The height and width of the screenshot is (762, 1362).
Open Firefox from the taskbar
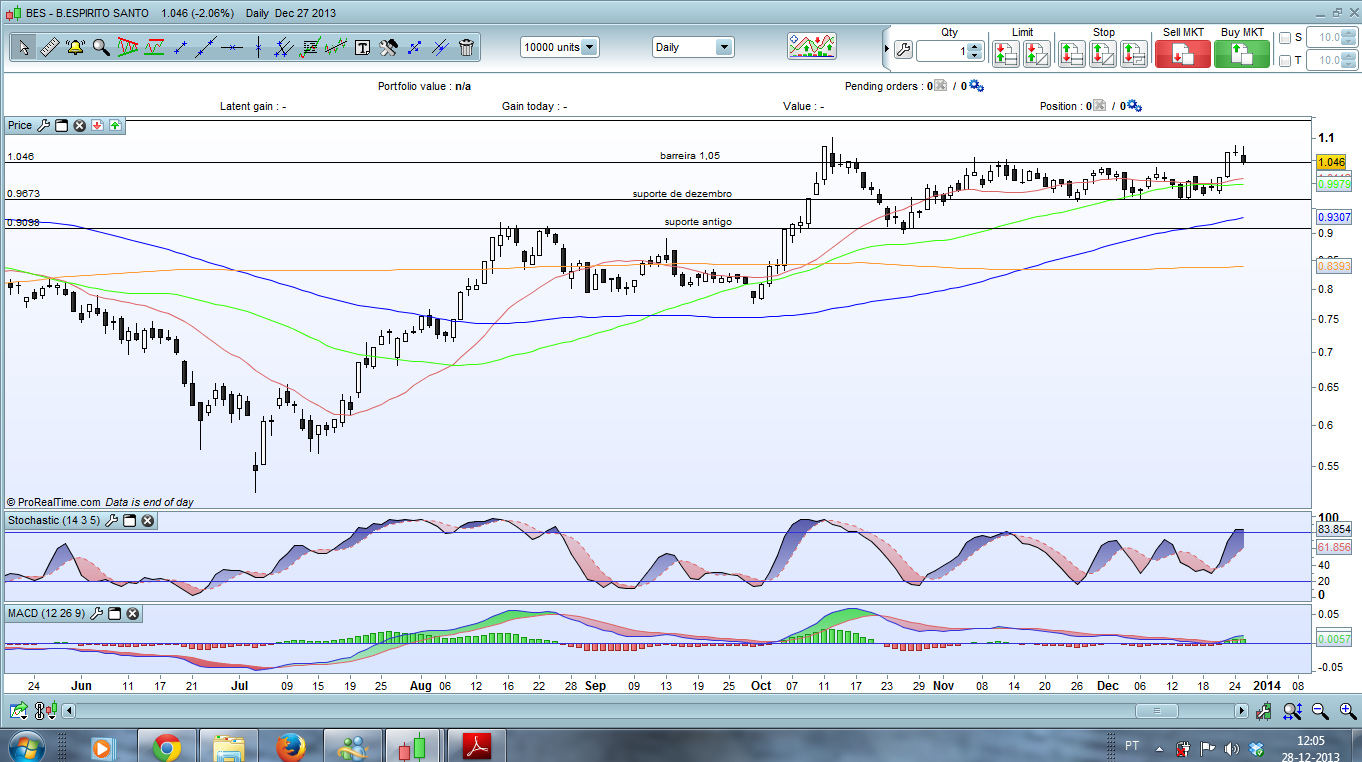291,746
